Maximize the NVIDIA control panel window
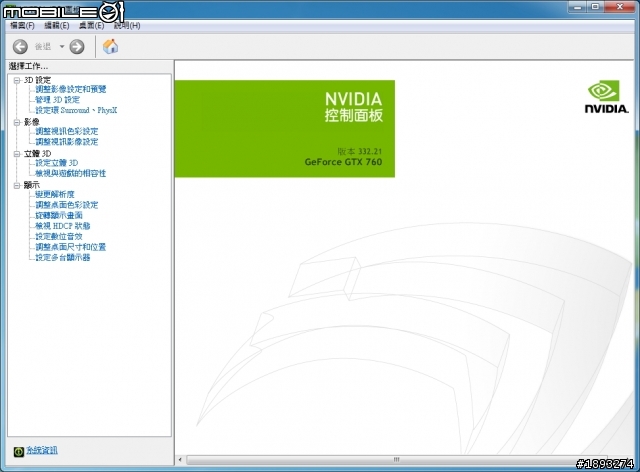 [x=596, y=7]
